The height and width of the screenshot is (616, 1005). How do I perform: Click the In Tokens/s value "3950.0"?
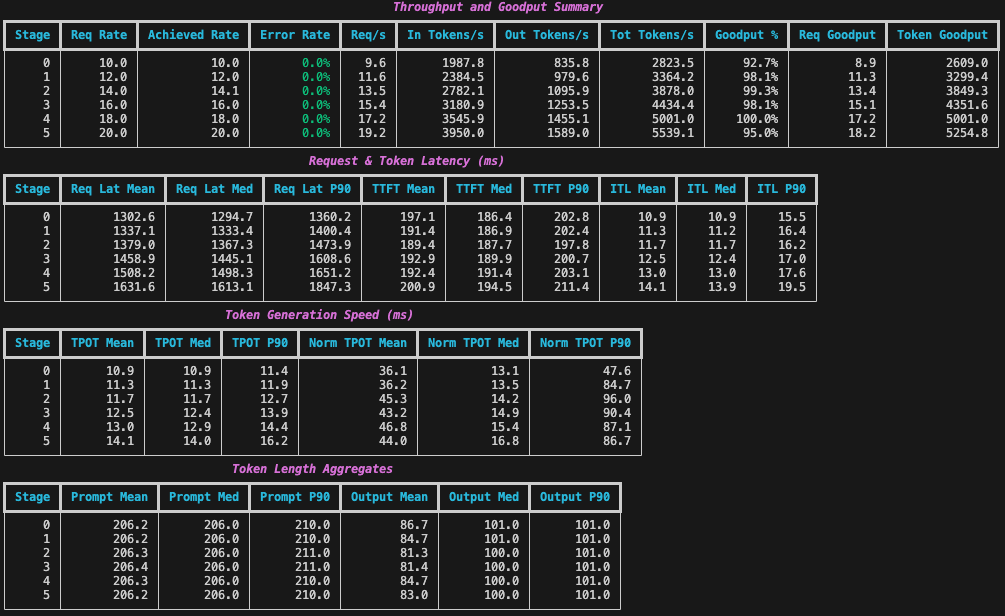463,133
